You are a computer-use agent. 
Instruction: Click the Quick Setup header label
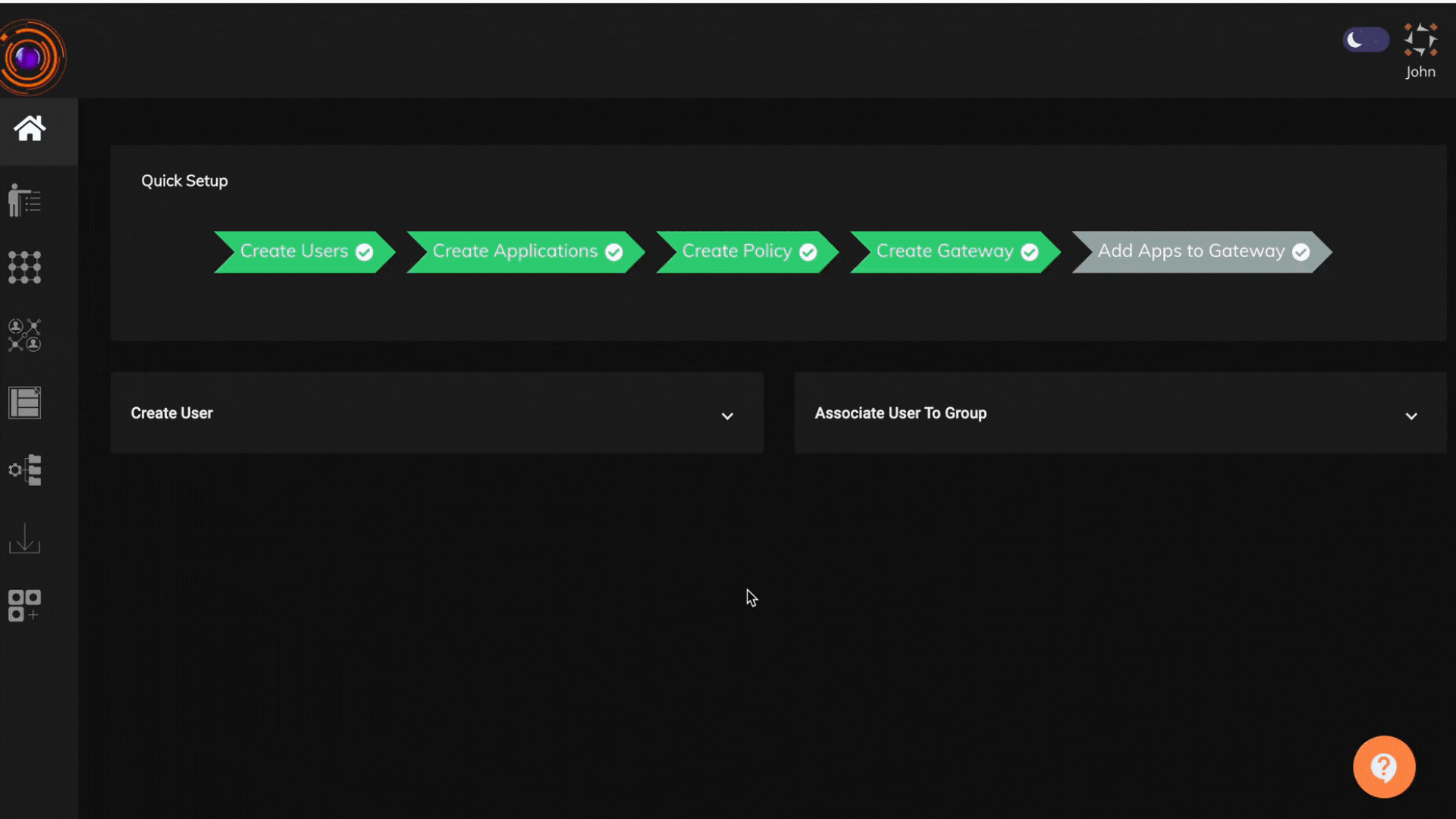pos(184,180)
